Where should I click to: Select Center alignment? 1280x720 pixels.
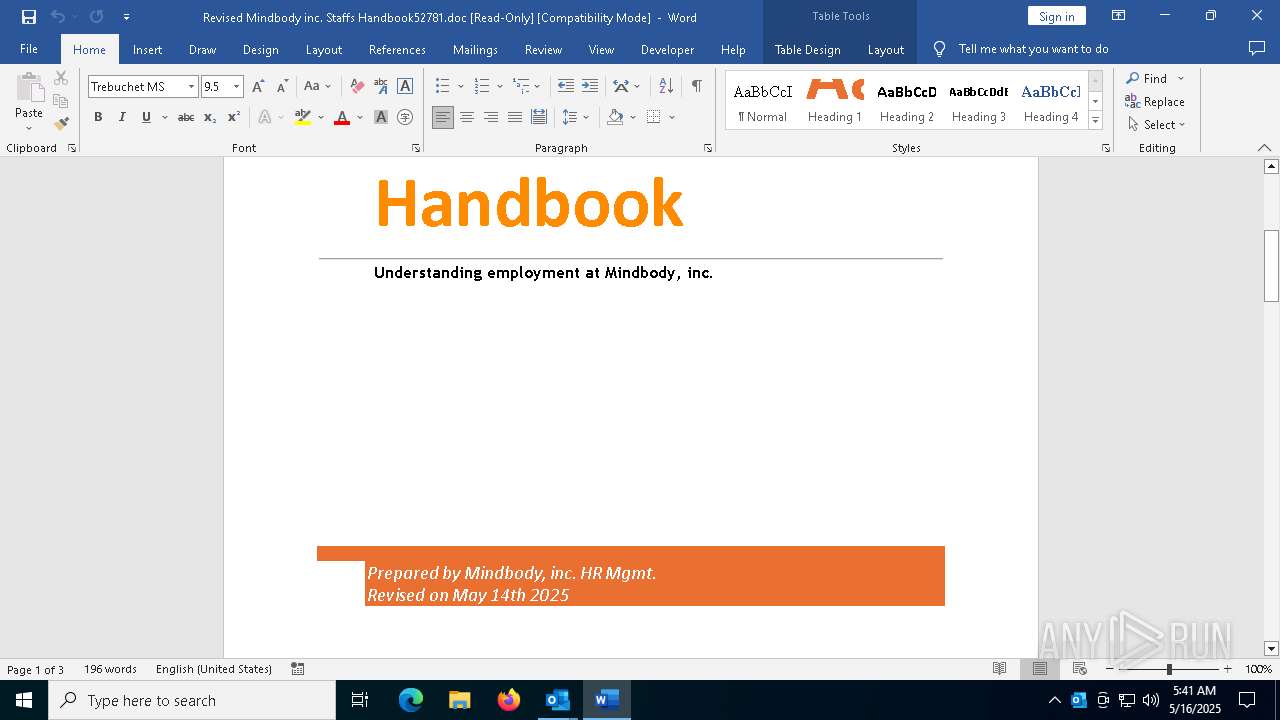(x=467, y=117)
